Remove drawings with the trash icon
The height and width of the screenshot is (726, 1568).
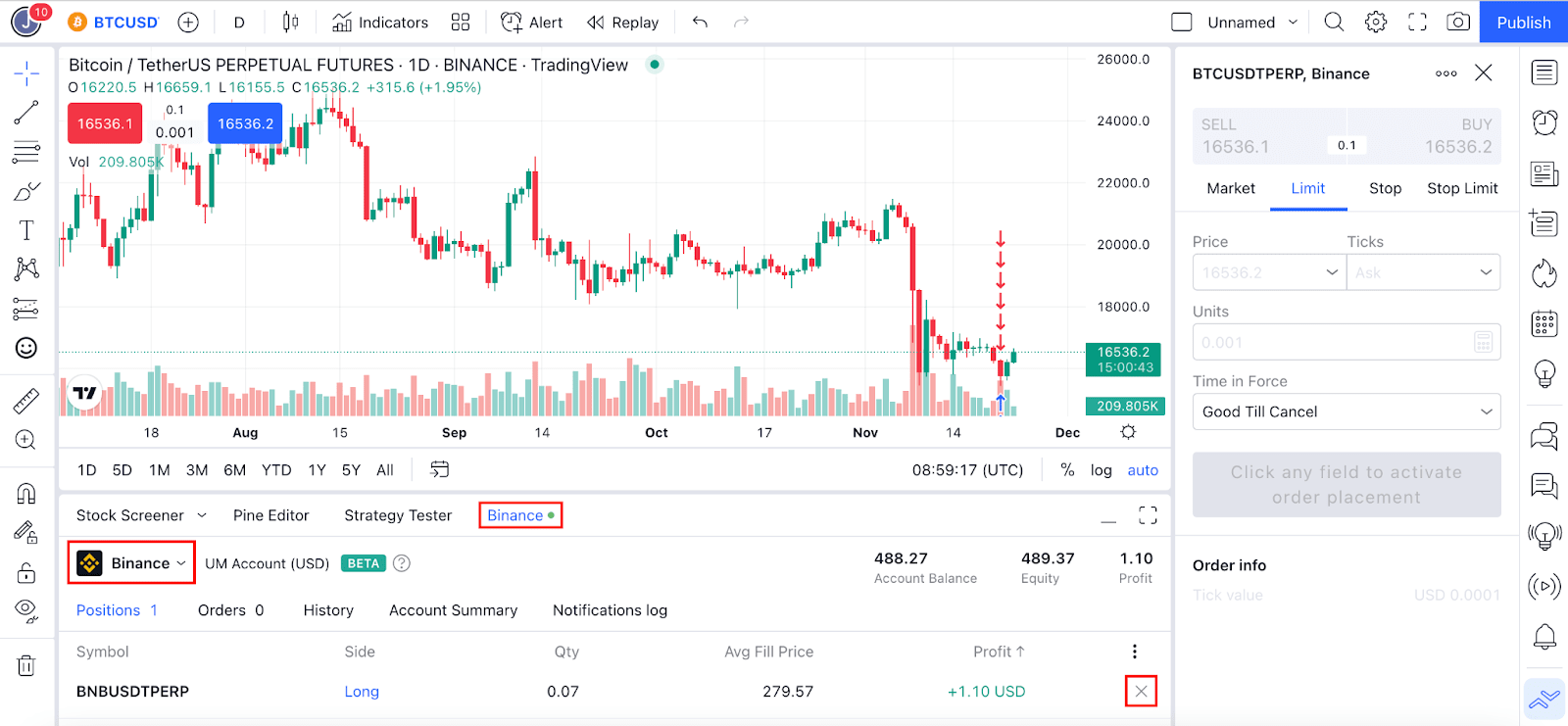pyautogui.click(x=26, y=665)
